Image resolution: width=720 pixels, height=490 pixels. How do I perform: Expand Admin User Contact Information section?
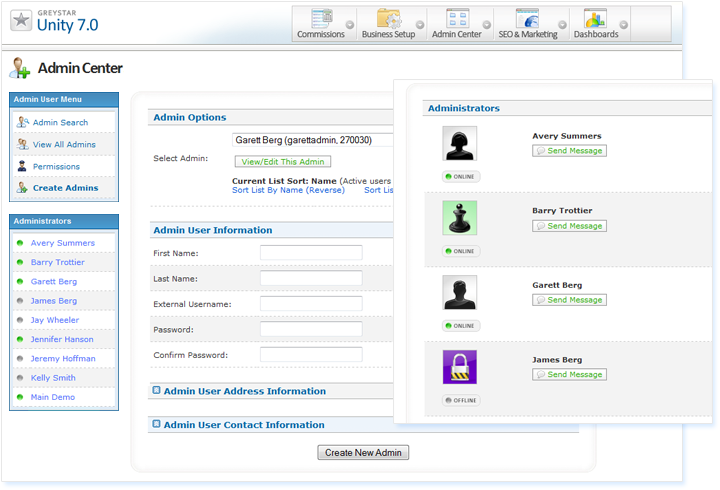[x=156, y=424]
